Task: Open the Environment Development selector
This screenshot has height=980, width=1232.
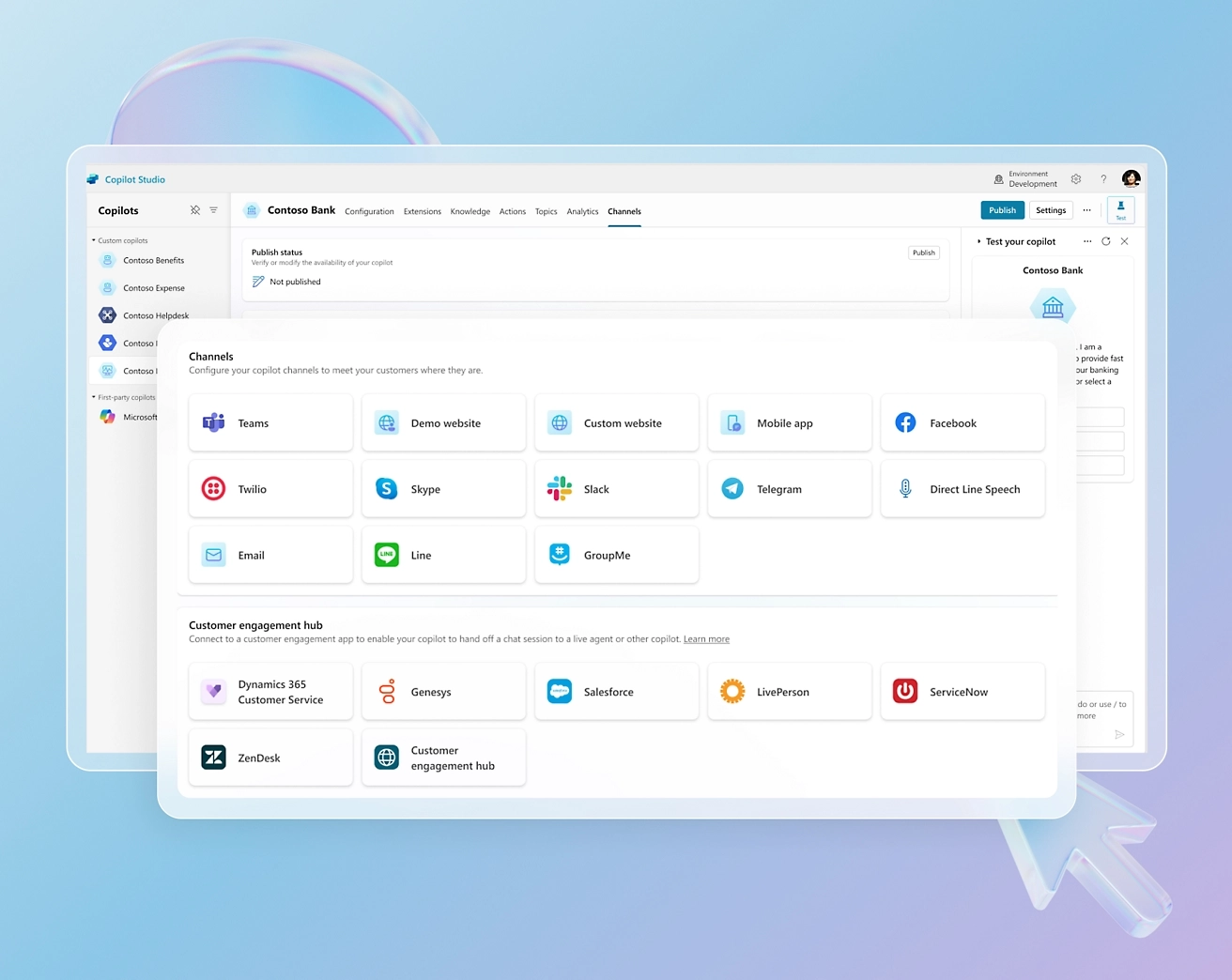Action: [x=1025, y=178]
